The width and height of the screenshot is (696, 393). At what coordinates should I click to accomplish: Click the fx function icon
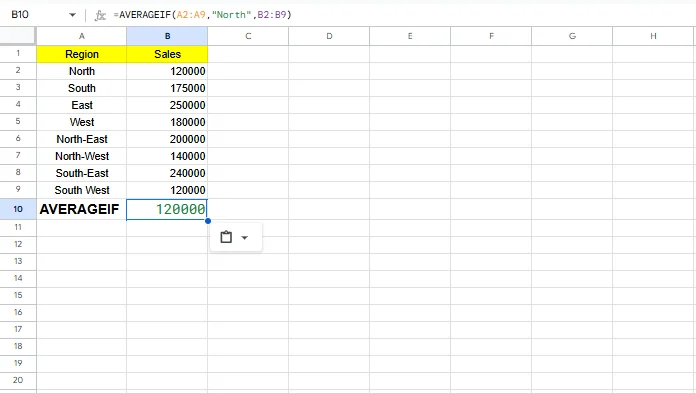pyautogui.click(x=100, y=16)
